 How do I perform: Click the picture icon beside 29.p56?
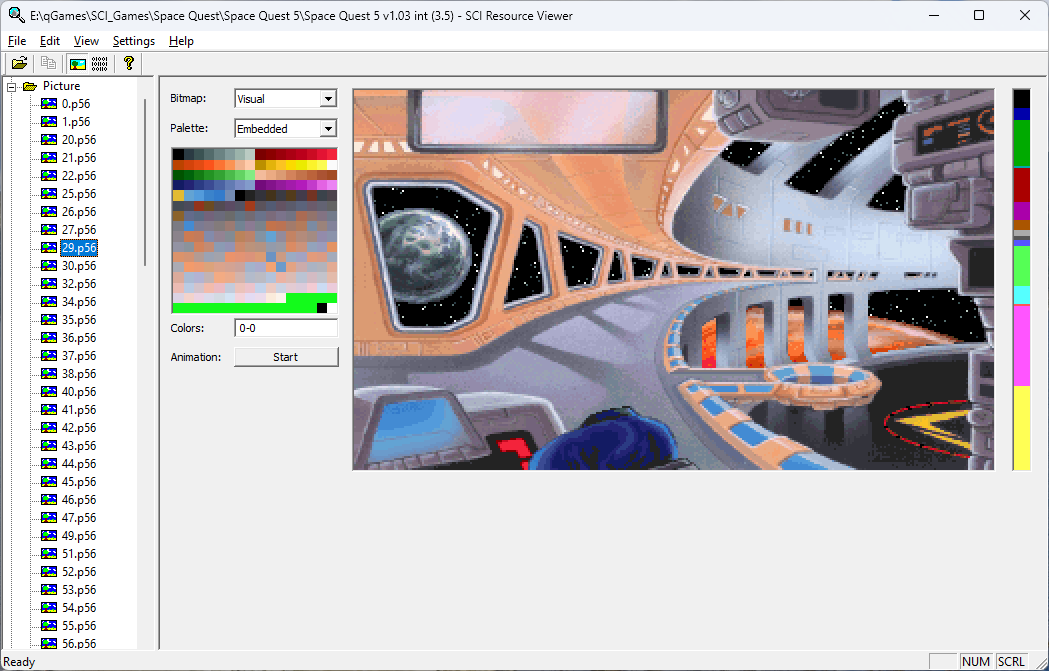click(49, 248)
